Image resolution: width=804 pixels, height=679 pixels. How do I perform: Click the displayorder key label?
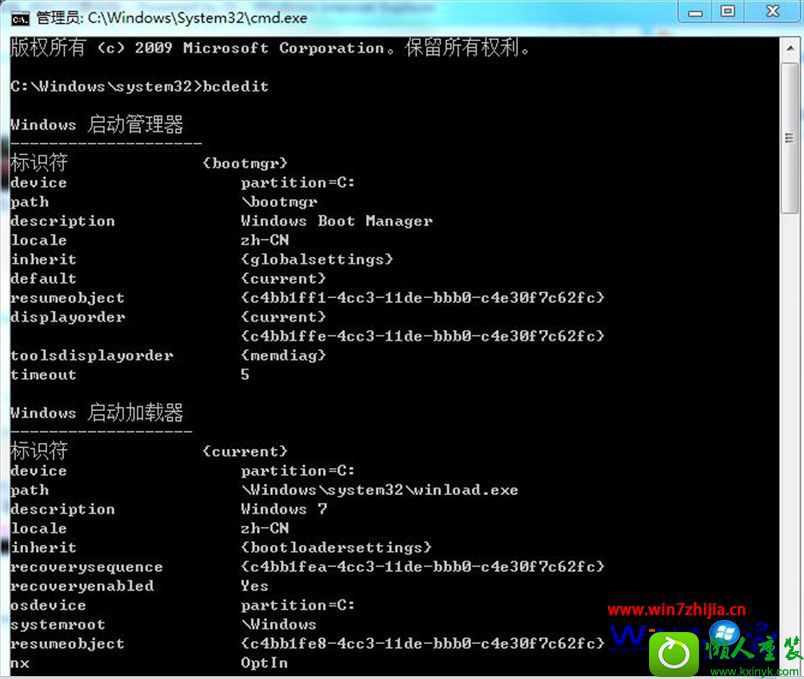coord(68,317)
